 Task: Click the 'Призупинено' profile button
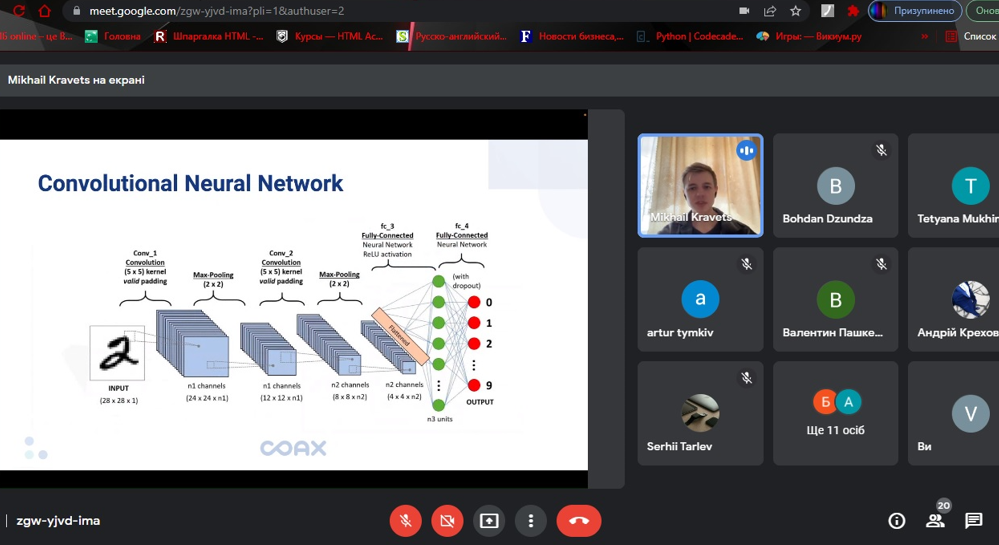(x=915, y=11)
